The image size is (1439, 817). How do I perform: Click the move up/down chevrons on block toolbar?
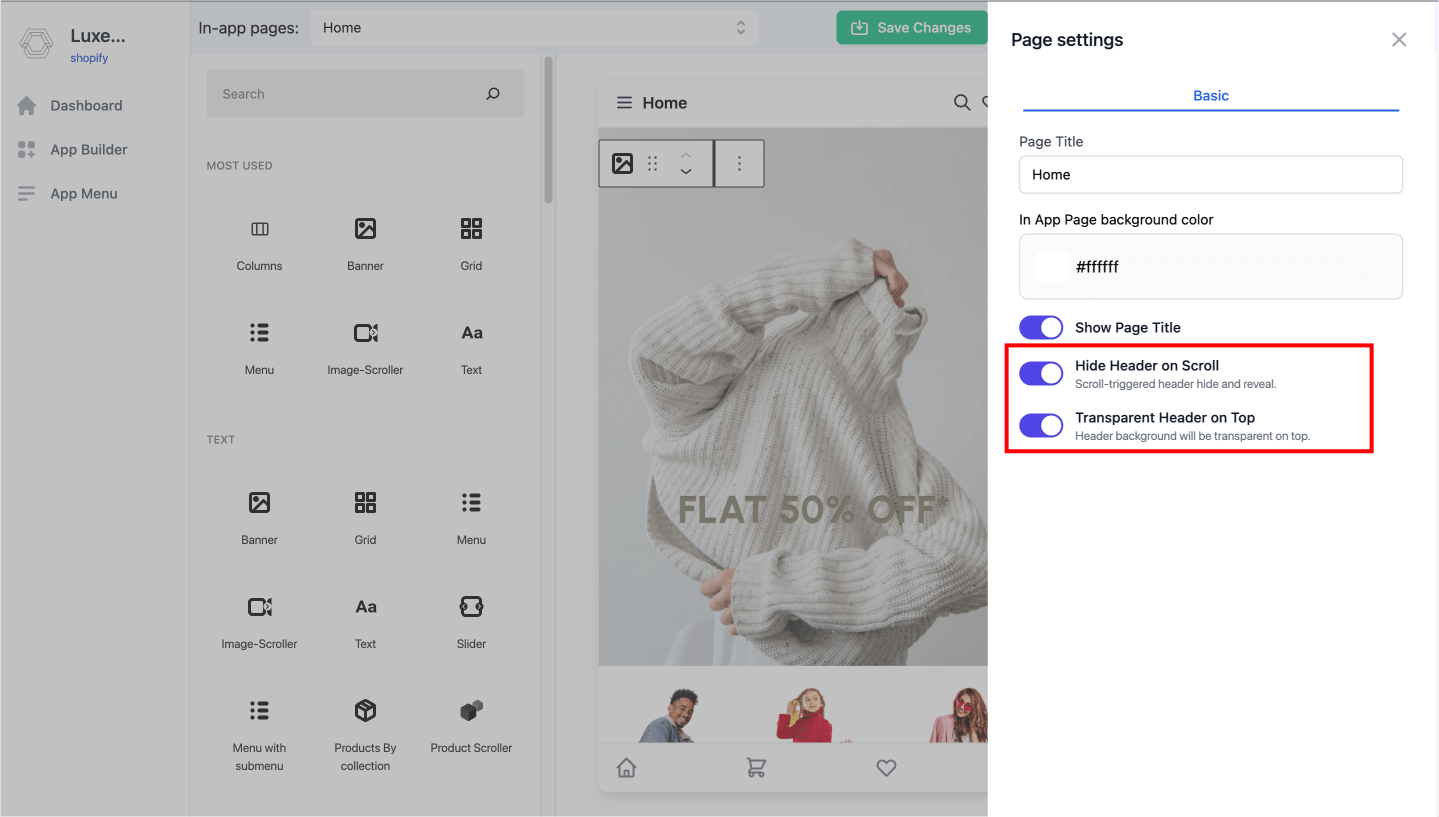(x=686, y=164)
